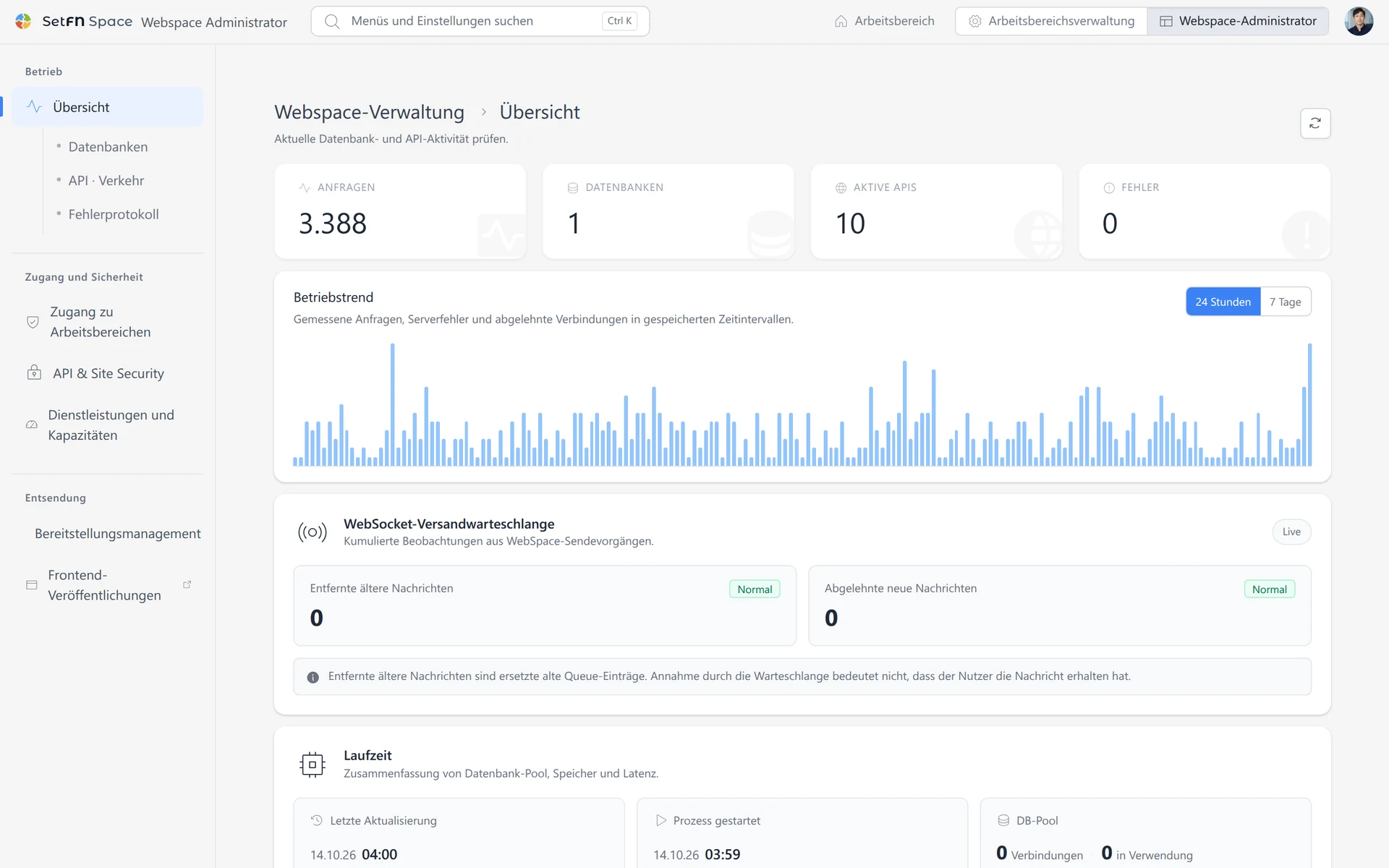Open the user avatar profile menu
Viewport: 1389px width, 868px height.
pos(1359,21)
